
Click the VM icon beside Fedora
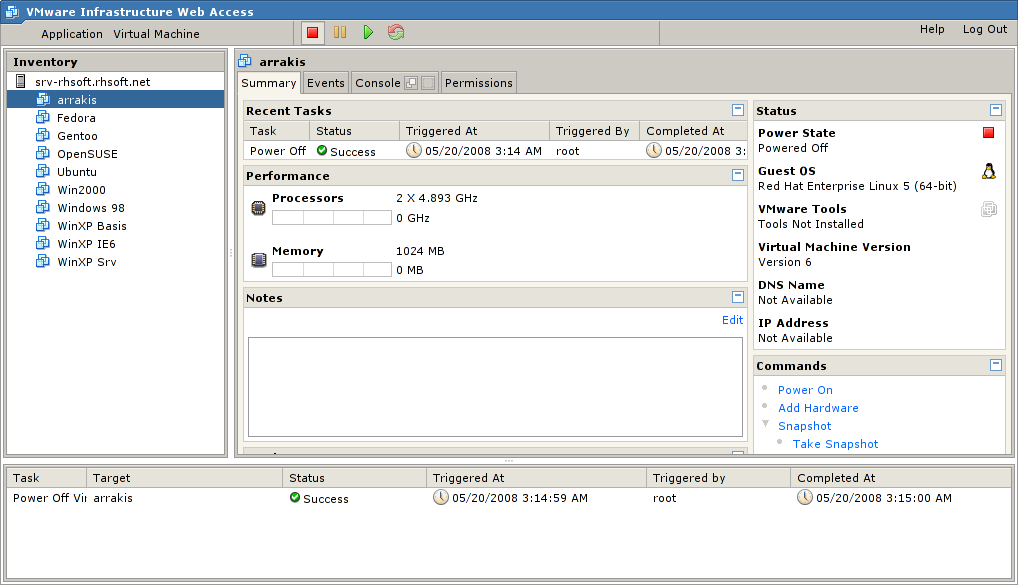[43, 118]
